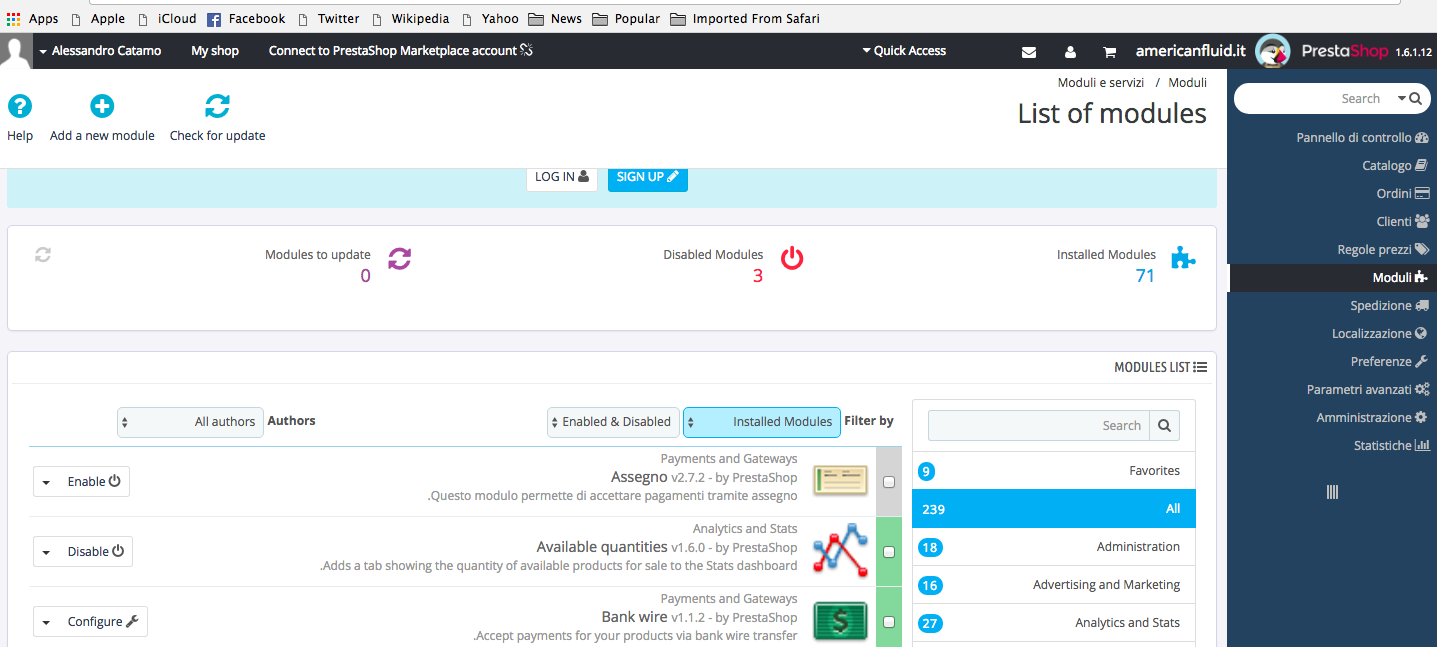This screenshot has width=1437, height=647.
Task: Open Moduli in sidebar
Action: point(1332,278)
